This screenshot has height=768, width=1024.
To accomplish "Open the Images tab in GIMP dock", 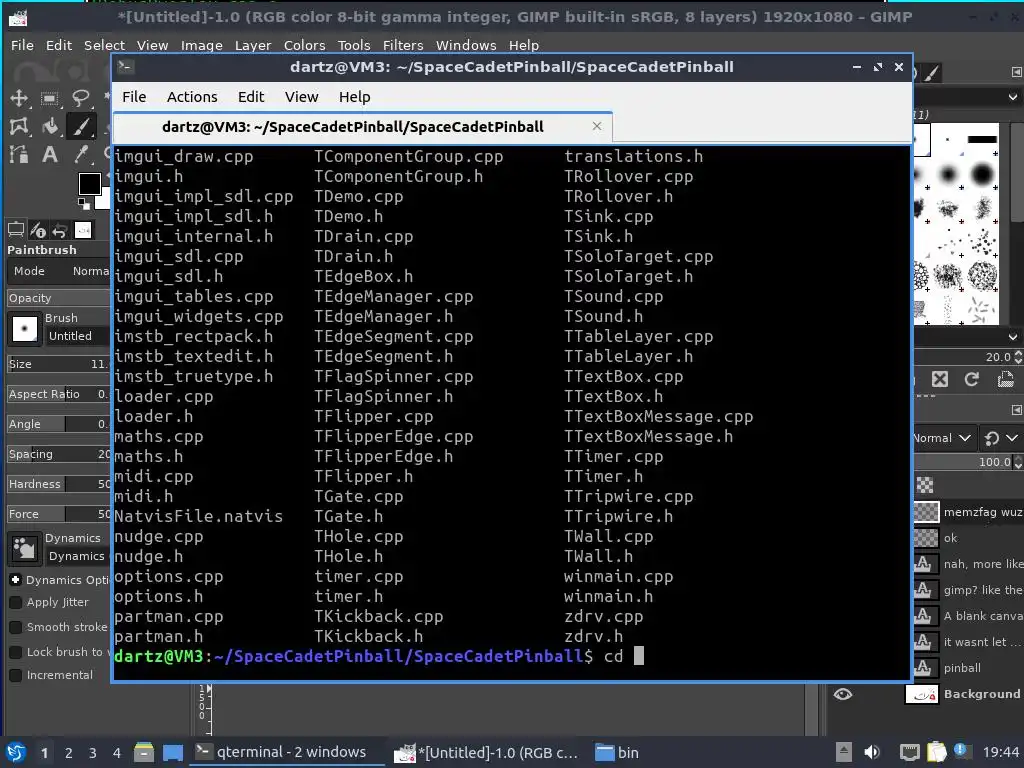I will coord(83,230).
